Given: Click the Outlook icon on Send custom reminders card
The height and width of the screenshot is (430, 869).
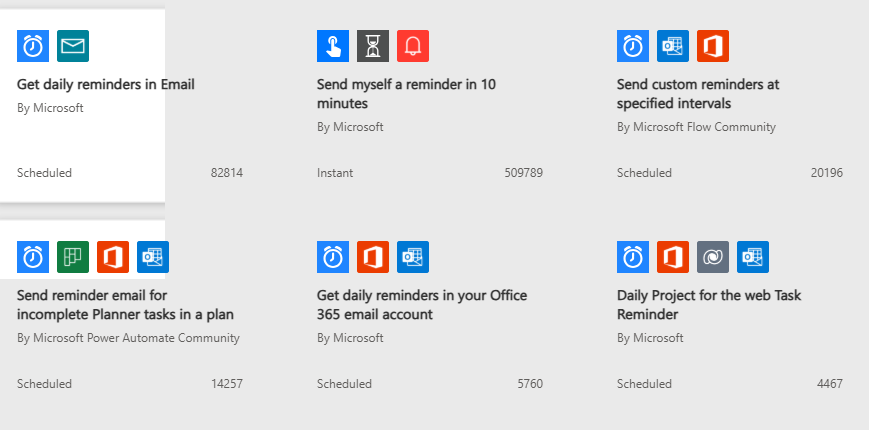Looking at the screenshot, I should (x=673, y=46).
